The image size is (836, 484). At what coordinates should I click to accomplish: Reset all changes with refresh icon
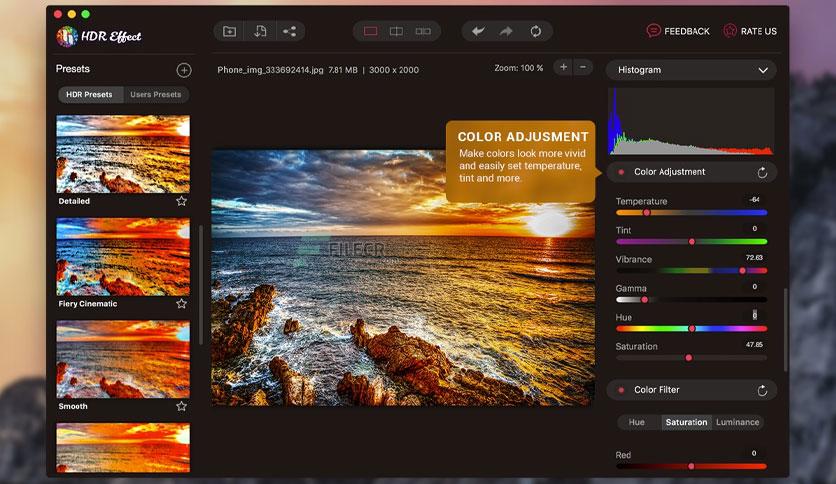[x=536, y=31]
